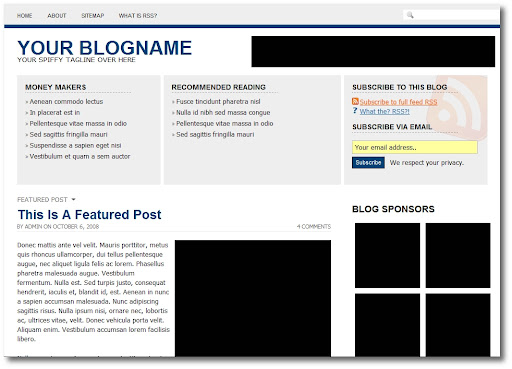Click the bottom-right Blog Sponsors ad

458,325
